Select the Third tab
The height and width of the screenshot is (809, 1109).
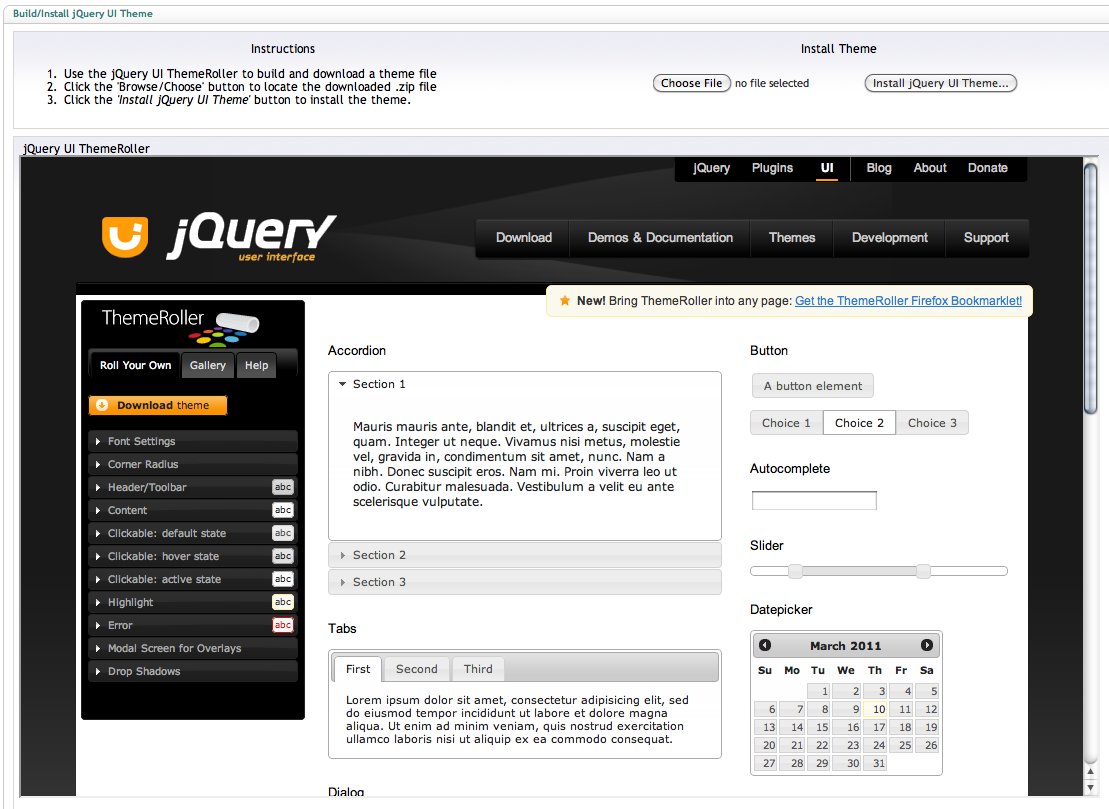(478, 669)
